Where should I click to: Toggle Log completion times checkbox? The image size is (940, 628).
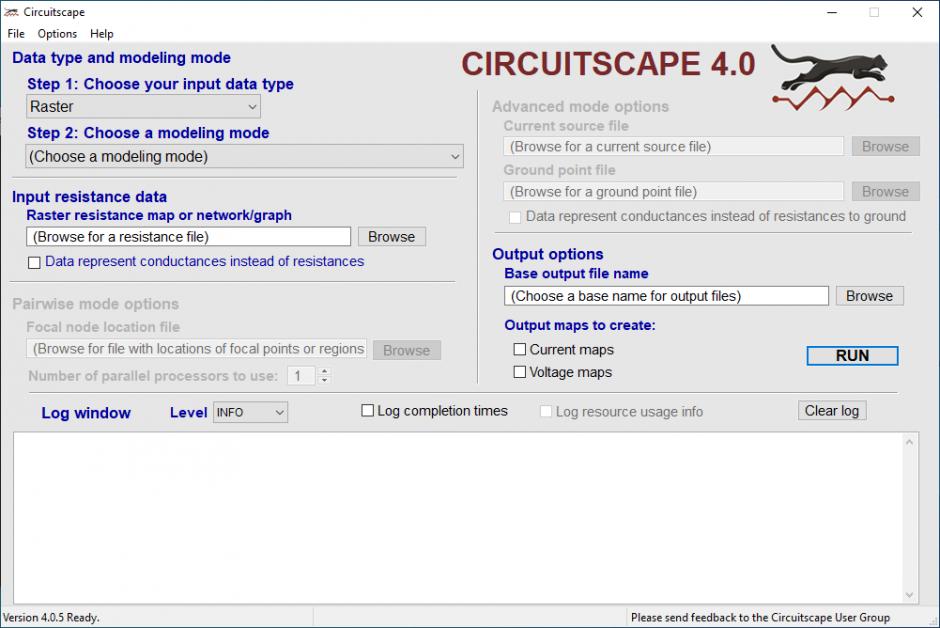pyautogui.click(x=367, y=410)
